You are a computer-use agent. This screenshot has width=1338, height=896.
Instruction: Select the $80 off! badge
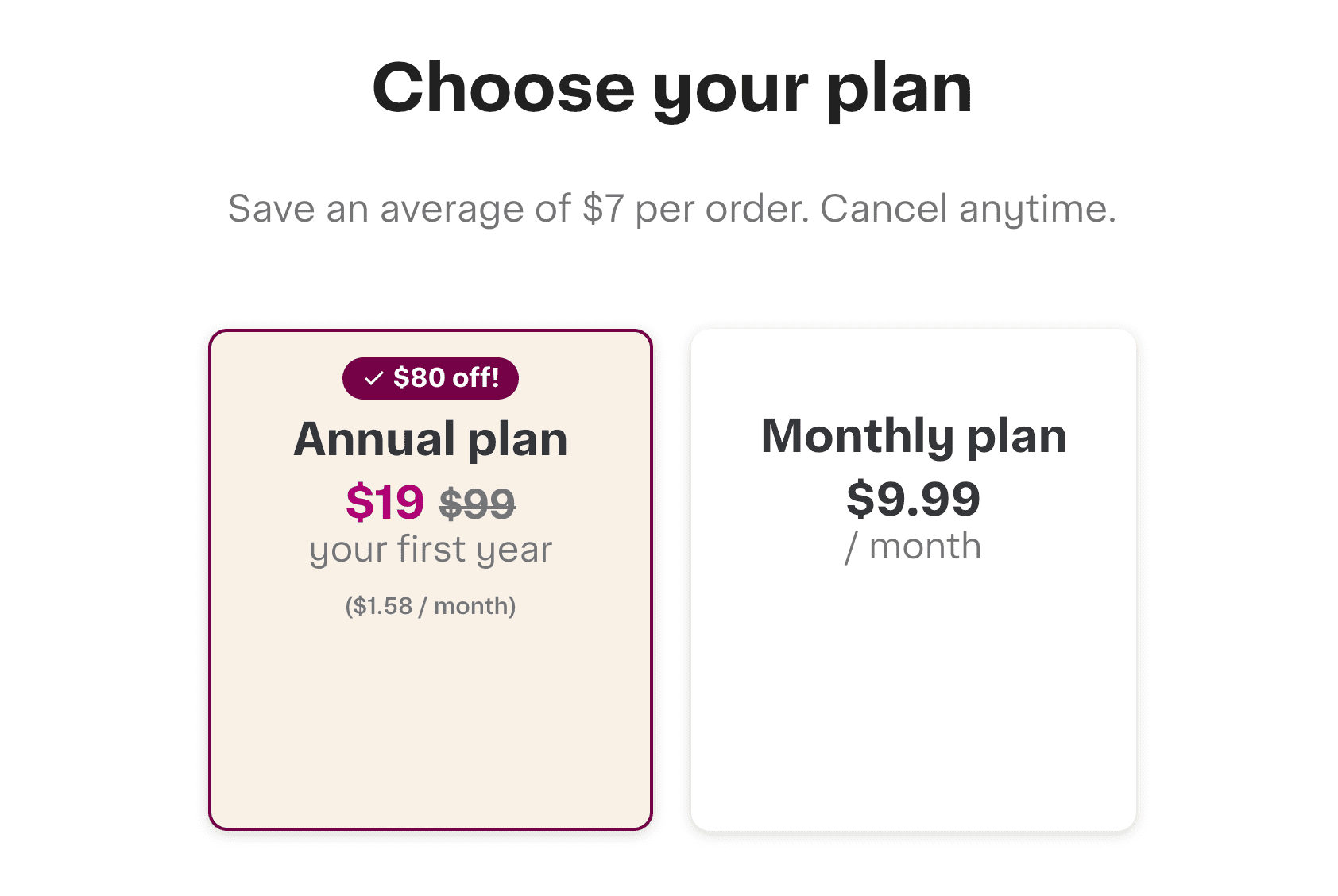tap(430, 378)
